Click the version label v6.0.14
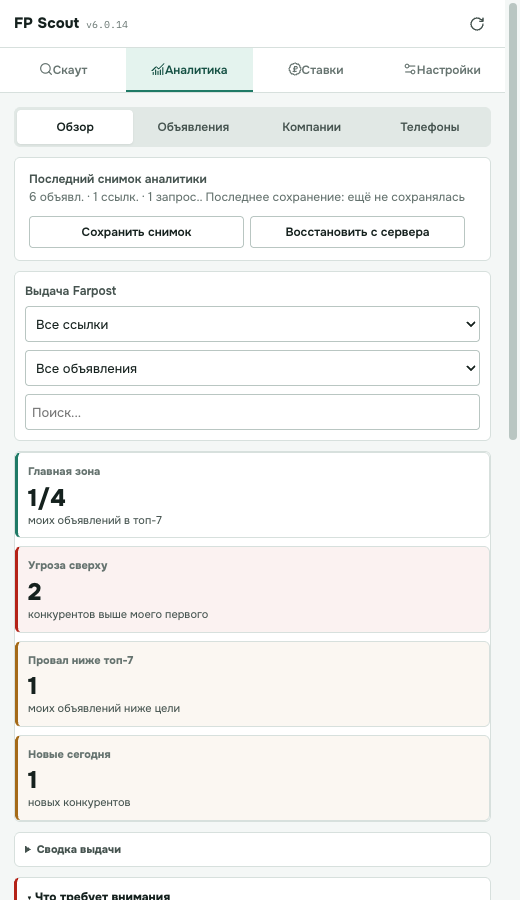 click(107, 25)
